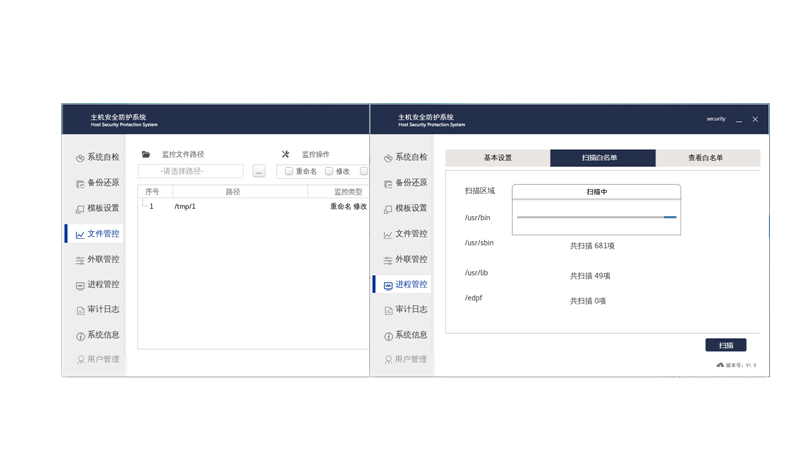The image size is (800, 450).
Task: Click the 监控类型 column header
Action: pos(348,190)
